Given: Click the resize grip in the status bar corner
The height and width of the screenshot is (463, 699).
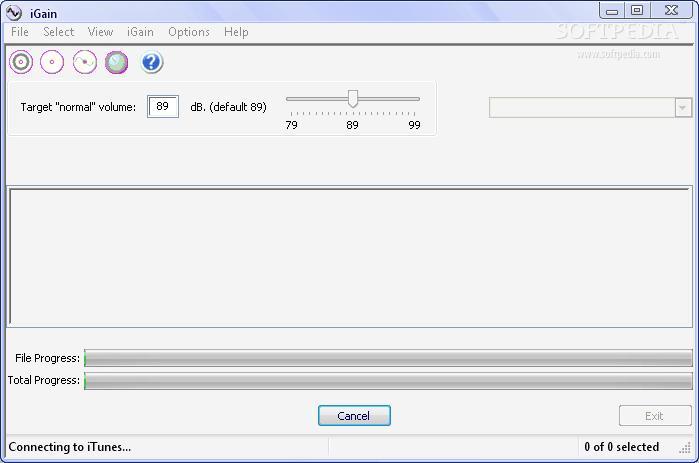Looking at the screenshot, I should point(685,448).
